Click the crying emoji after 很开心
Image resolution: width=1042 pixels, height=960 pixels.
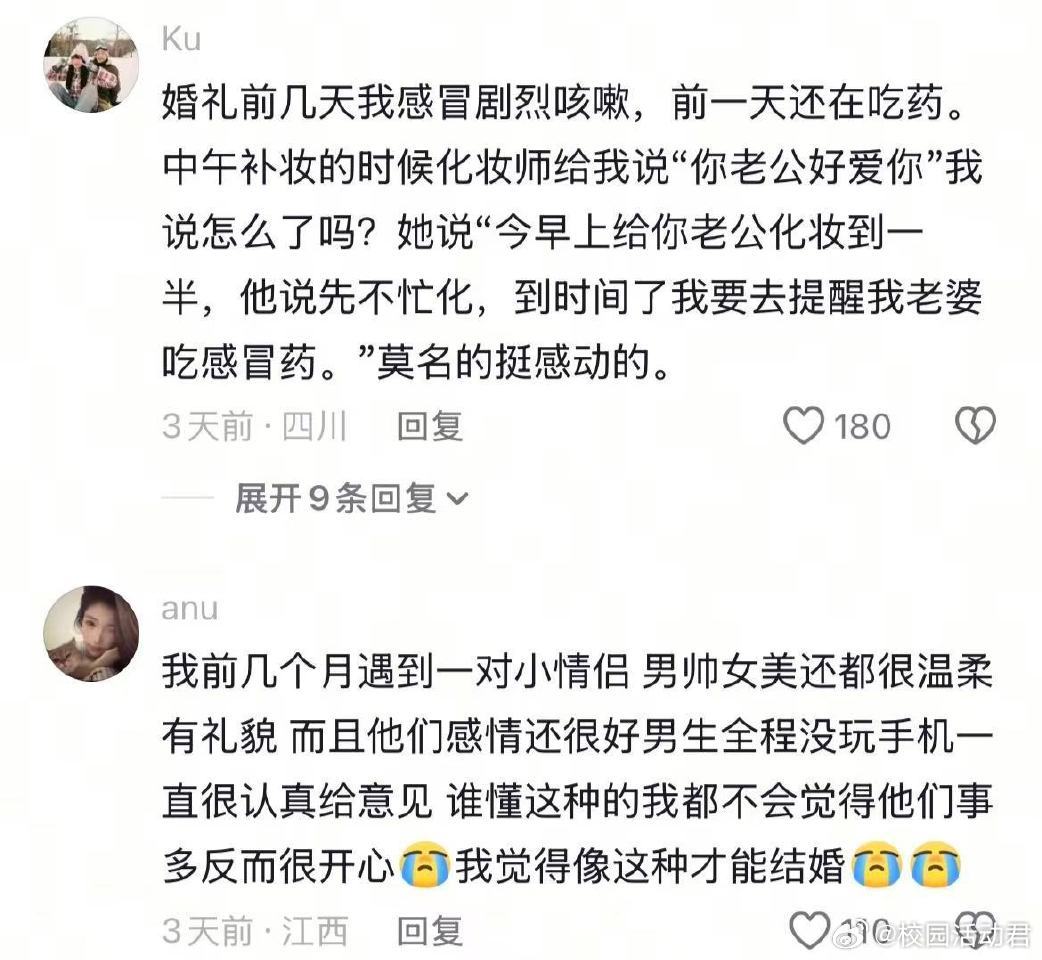[x=423, y=866]
